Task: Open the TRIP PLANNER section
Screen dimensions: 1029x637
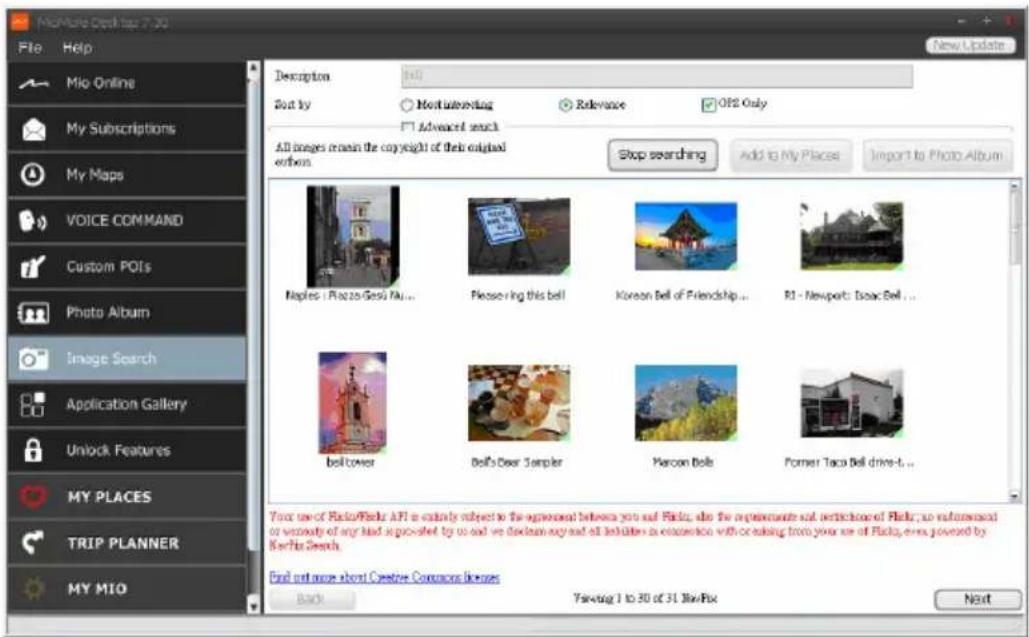Action: (x=127, y=543)
